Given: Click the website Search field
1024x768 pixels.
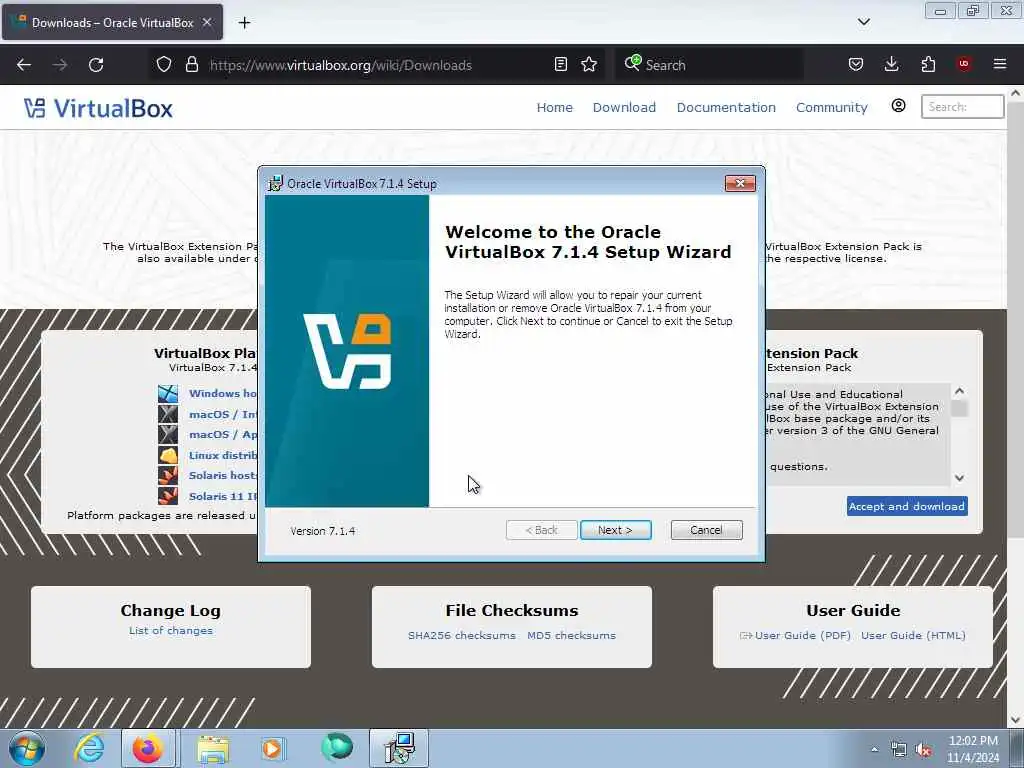Looking at the screenshot, I should click(962, 106).
